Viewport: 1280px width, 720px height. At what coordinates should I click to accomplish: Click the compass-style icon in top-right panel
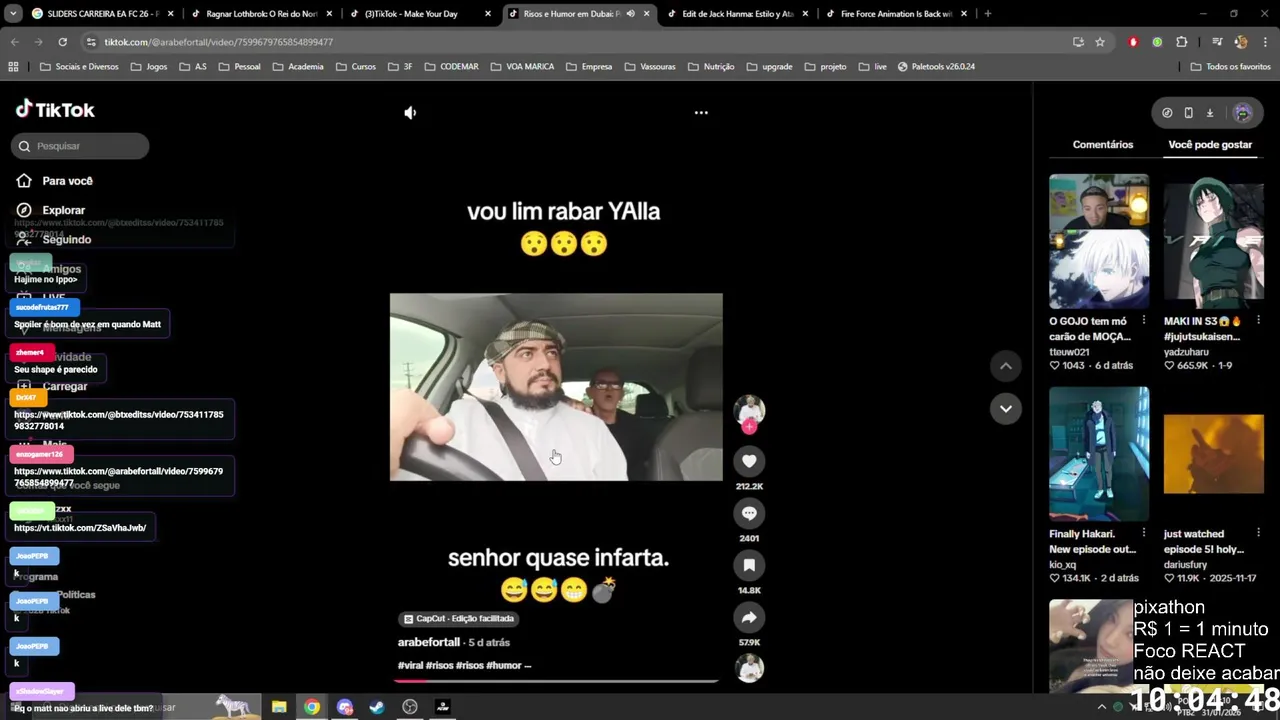(x=1167, y=113)
